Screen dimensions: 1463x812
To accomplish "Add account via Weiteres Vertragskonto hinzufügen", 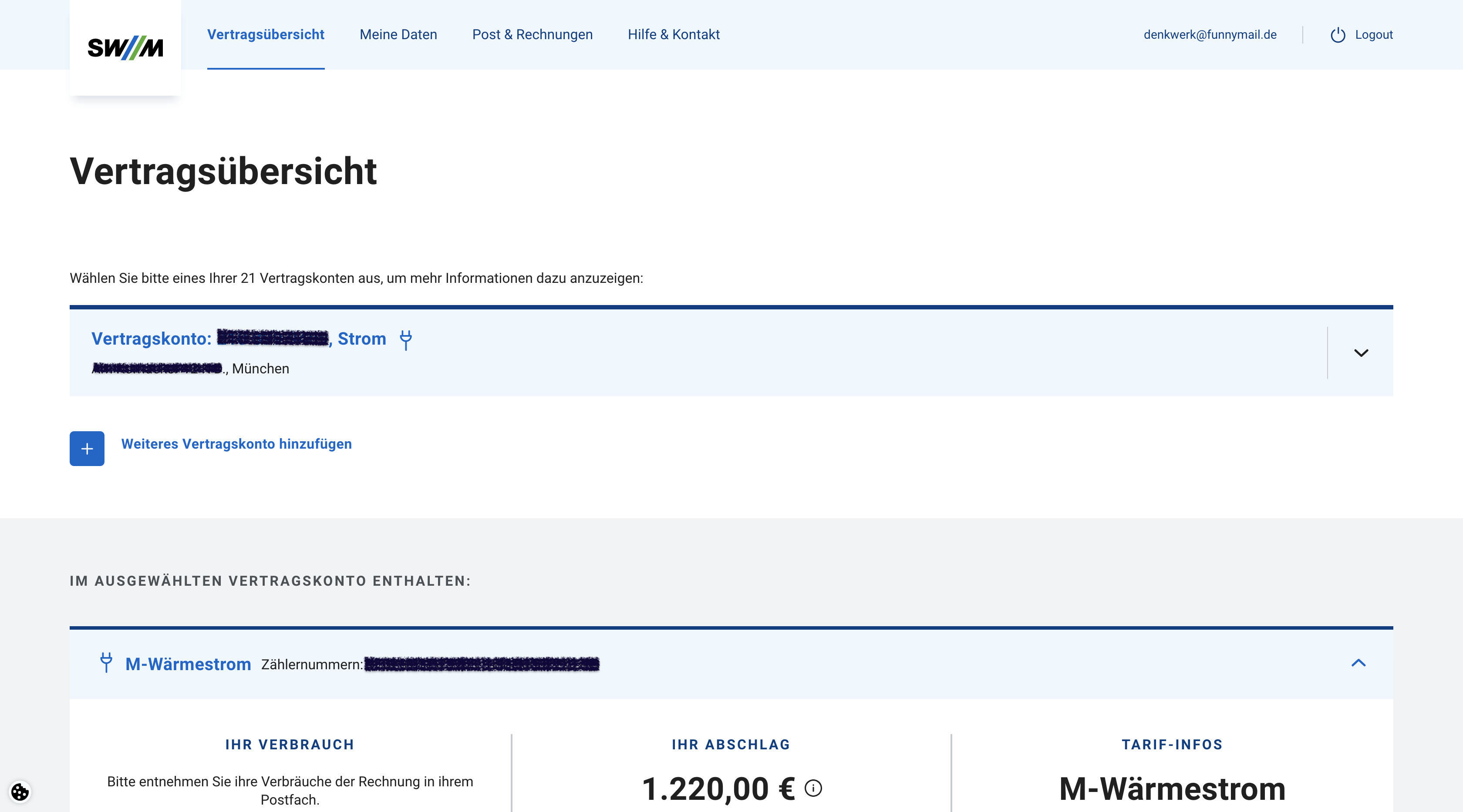I will tap(236, 444).
